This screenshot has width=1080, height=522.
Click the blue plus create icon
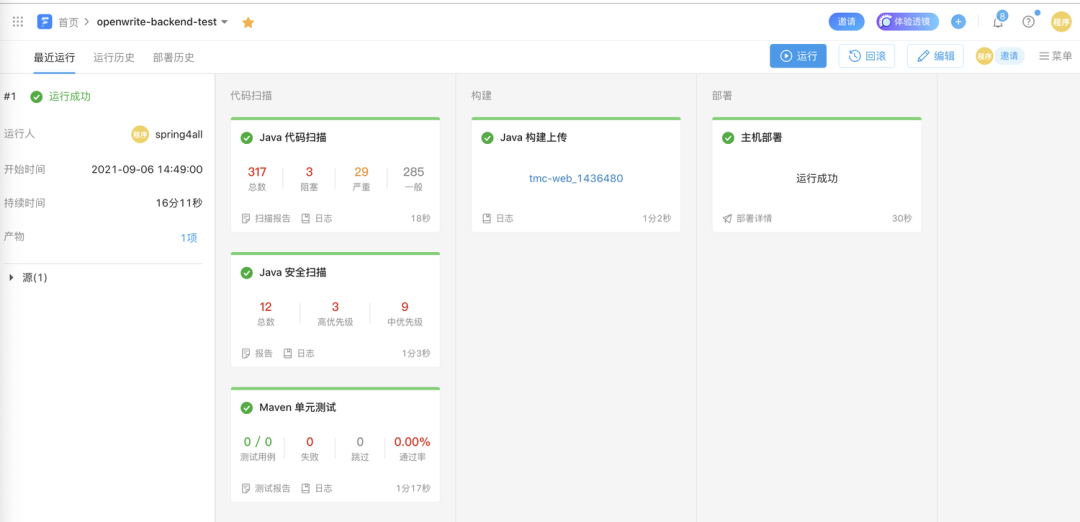click(x=958, y=22)
